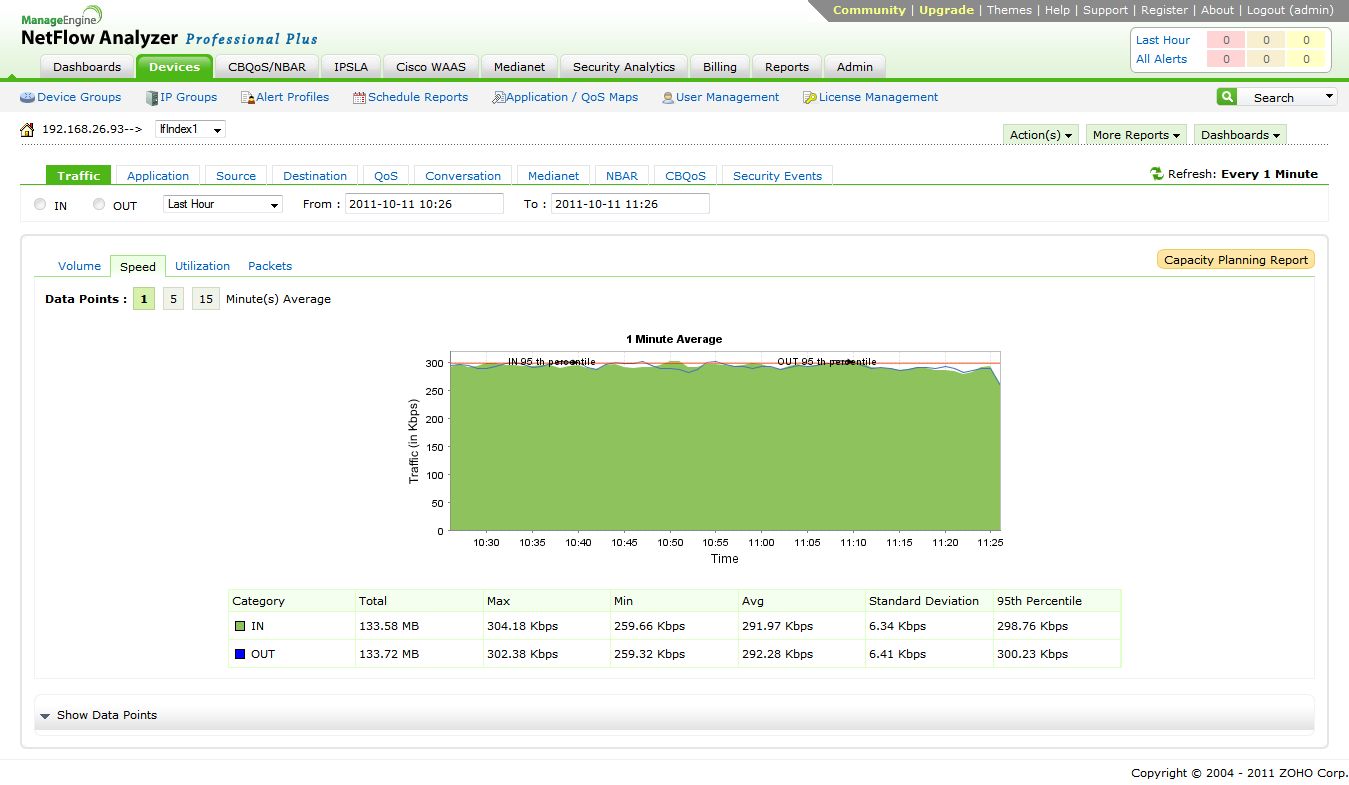Switch to the Source sub-tab
The image size is (1349, 785).
tap(236, 176)
